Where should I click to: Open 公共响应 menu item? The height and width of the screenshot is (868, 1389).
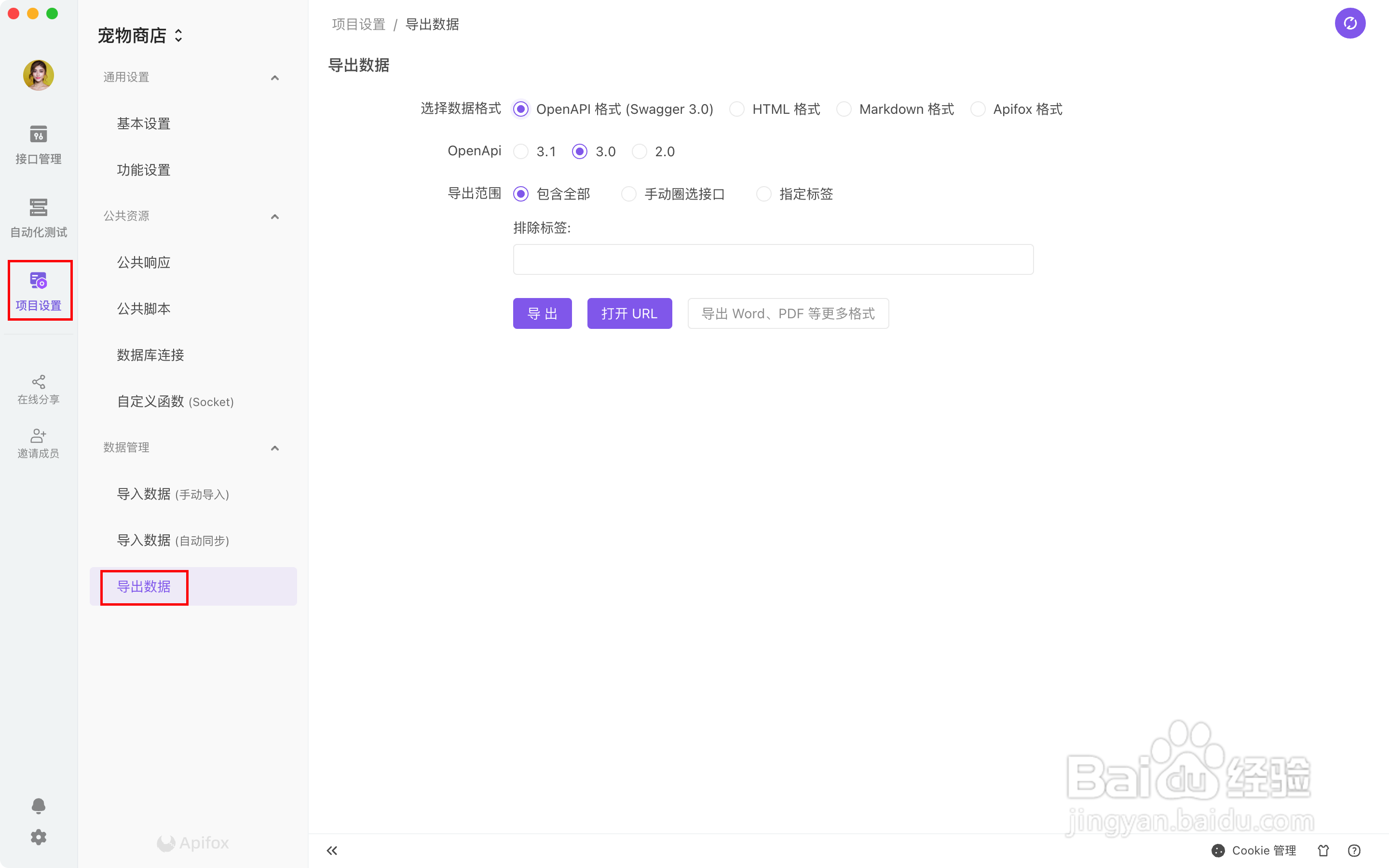pos(193,262)
